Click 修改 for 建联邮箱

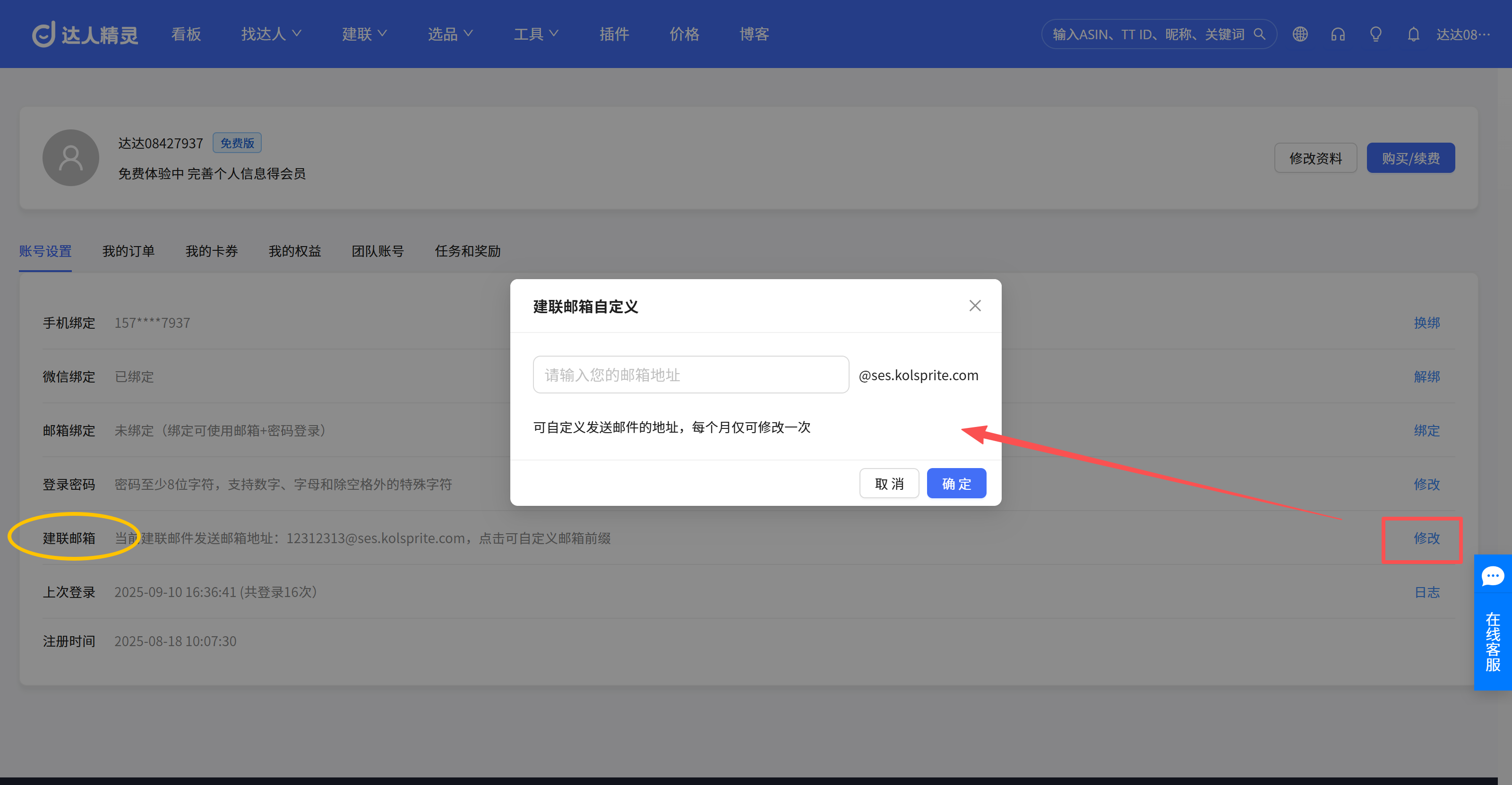click(x=1427, y=538)
